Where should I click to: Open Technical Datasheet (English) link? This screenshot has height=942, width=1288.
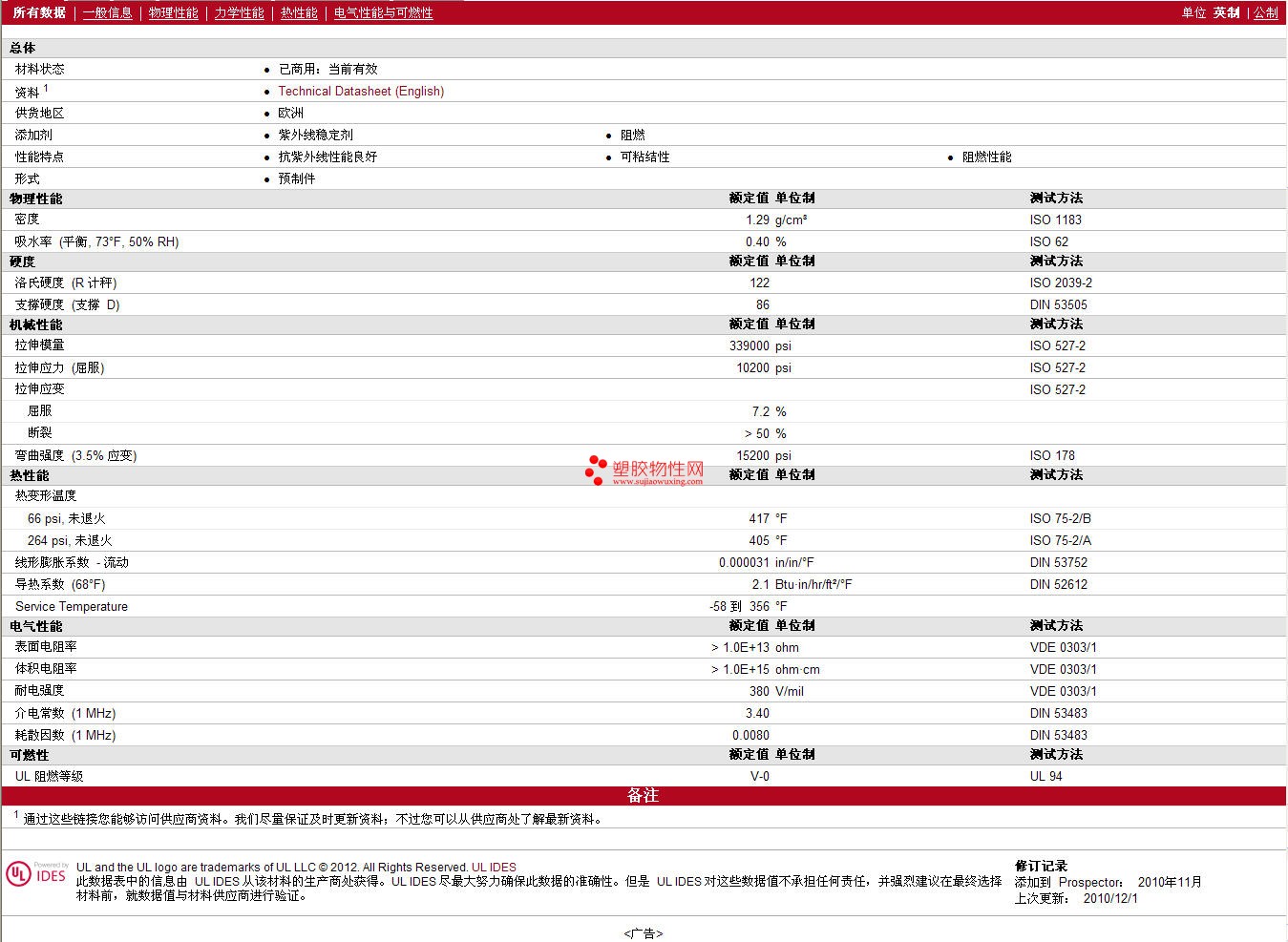(361, 91)
